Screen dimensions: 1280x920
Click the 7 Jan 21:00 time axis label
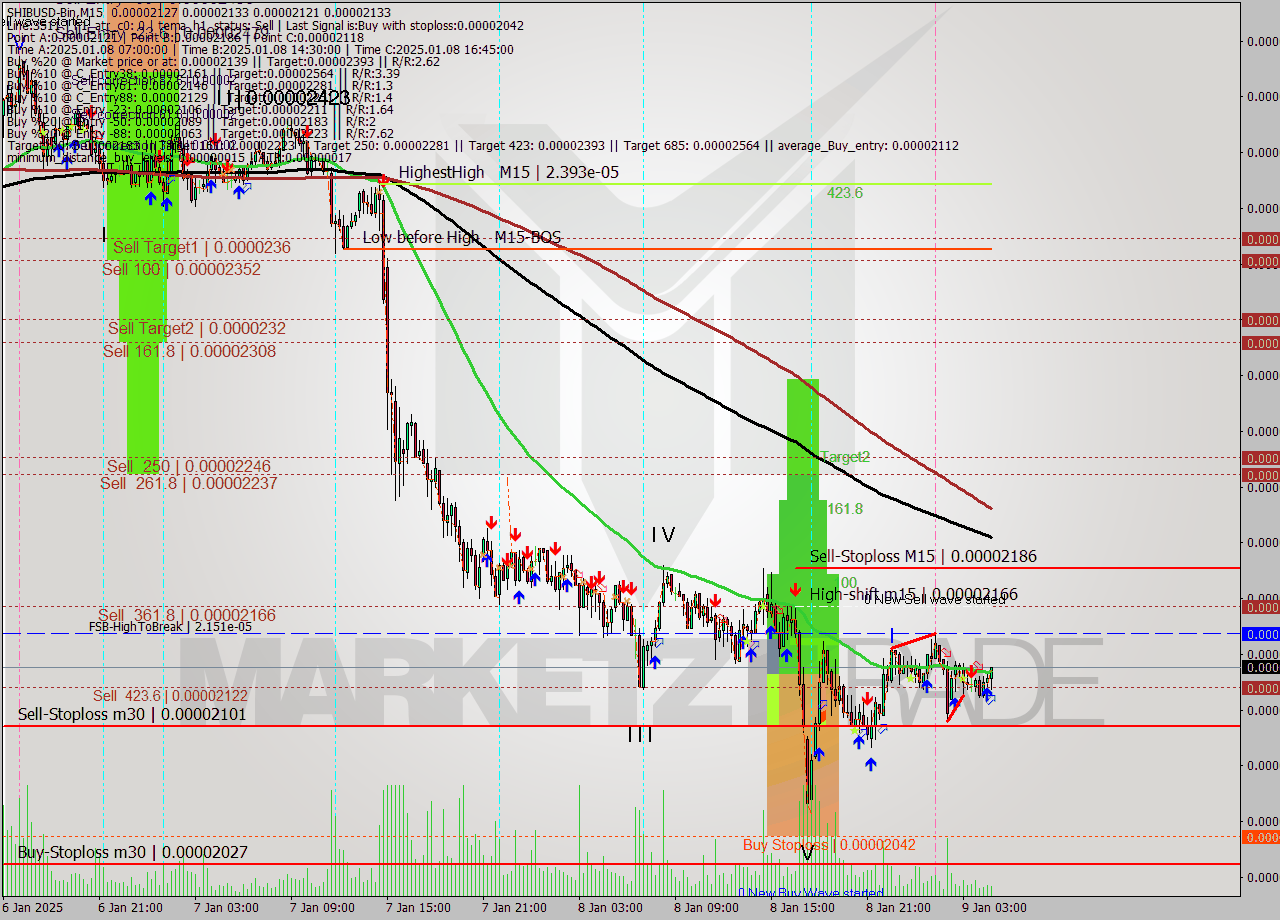click(x=514, y=908)
